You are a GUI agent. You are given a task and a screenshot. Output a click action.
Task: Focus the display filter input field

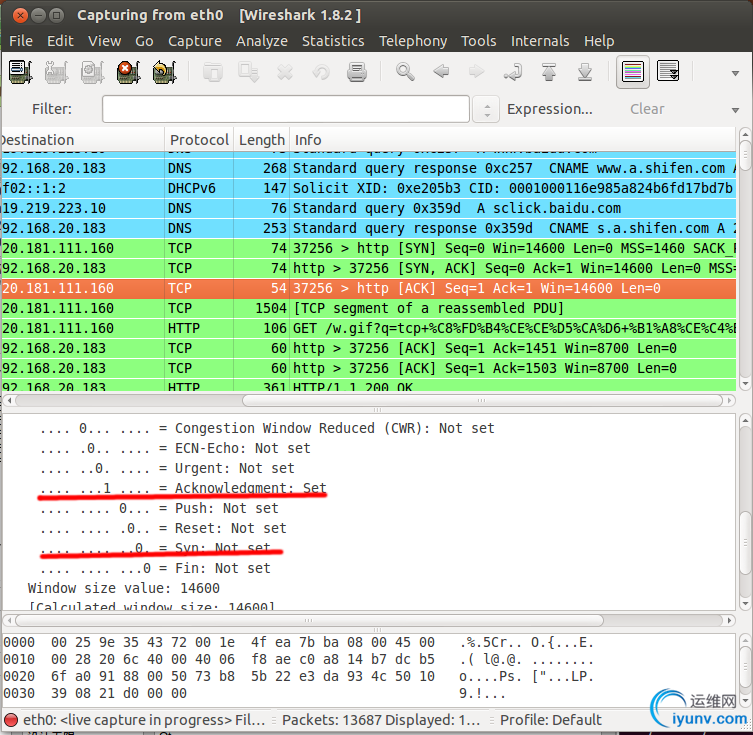coord(286,109)
